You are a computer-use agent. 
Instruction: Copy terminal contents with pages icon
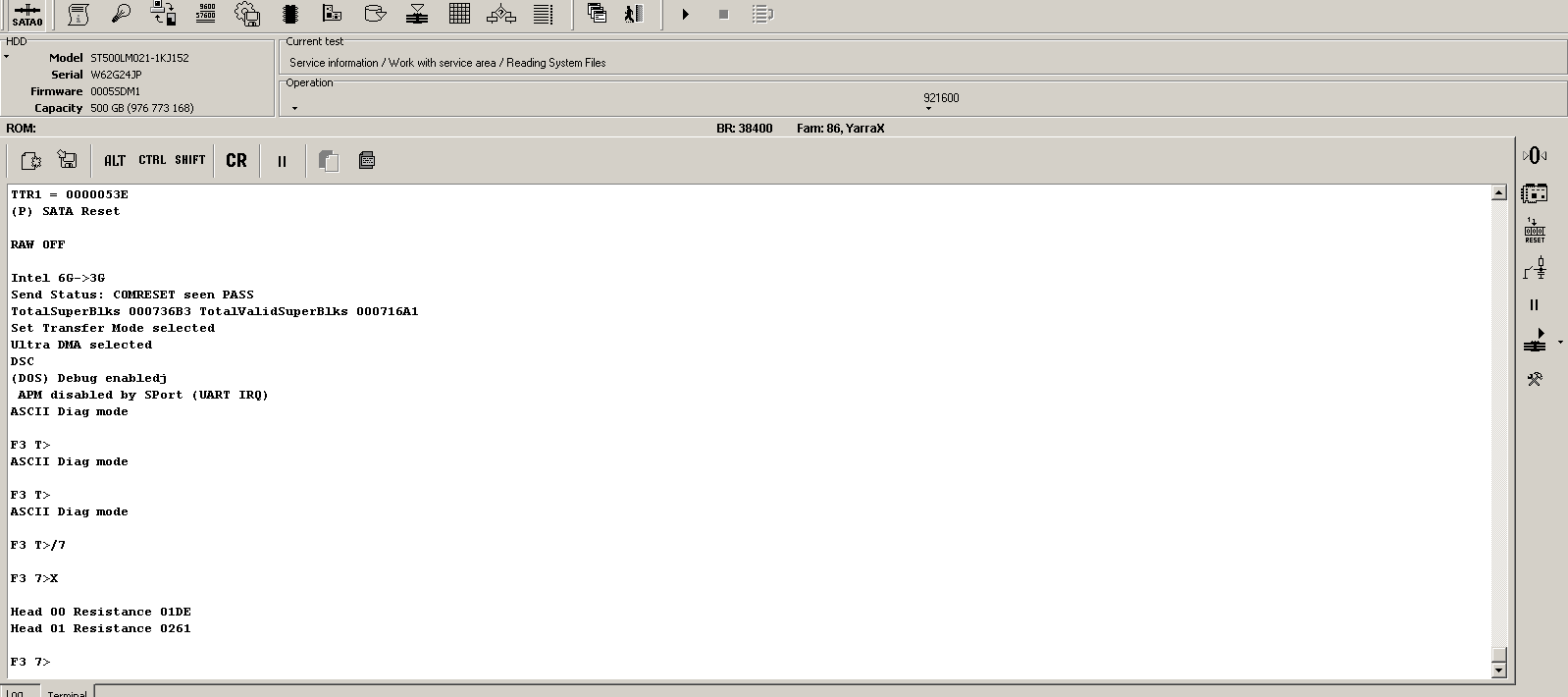tap(329, 160)
